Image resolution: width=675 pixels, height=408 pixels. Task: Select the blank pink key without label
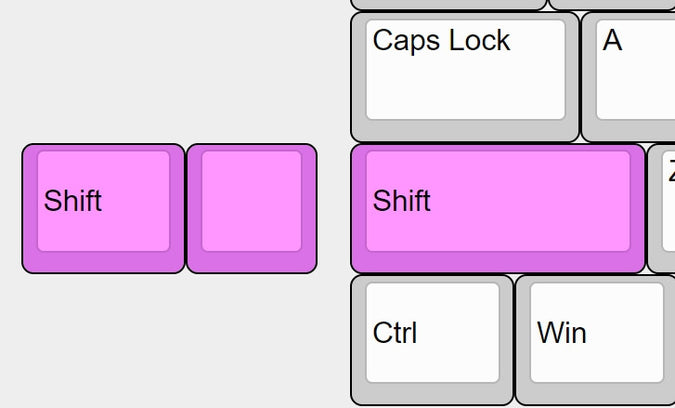click(252, 208)
